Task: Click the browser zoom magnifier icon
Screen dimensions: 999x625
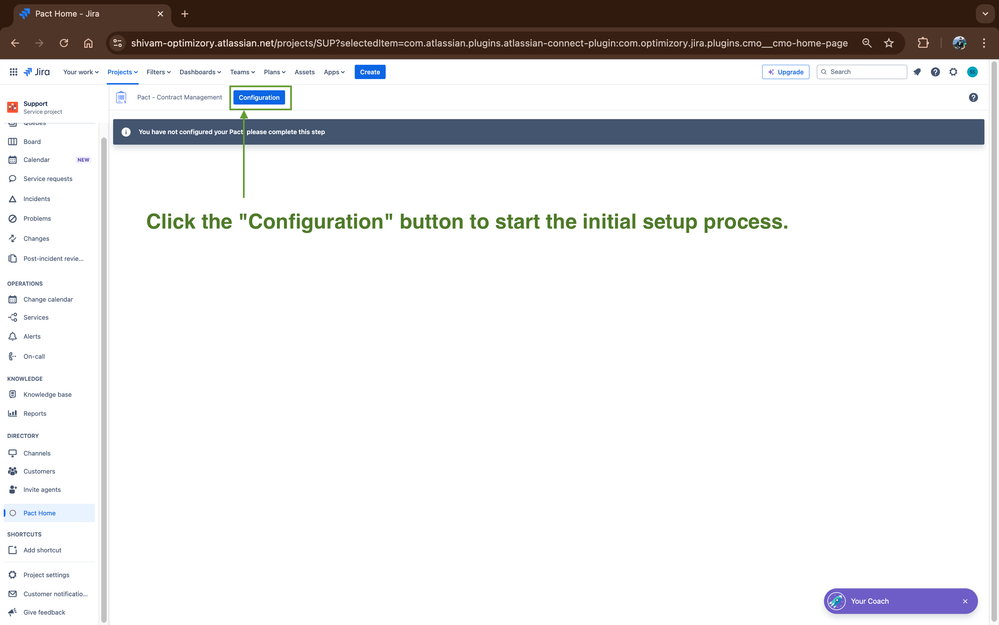Action: point(866,43)
